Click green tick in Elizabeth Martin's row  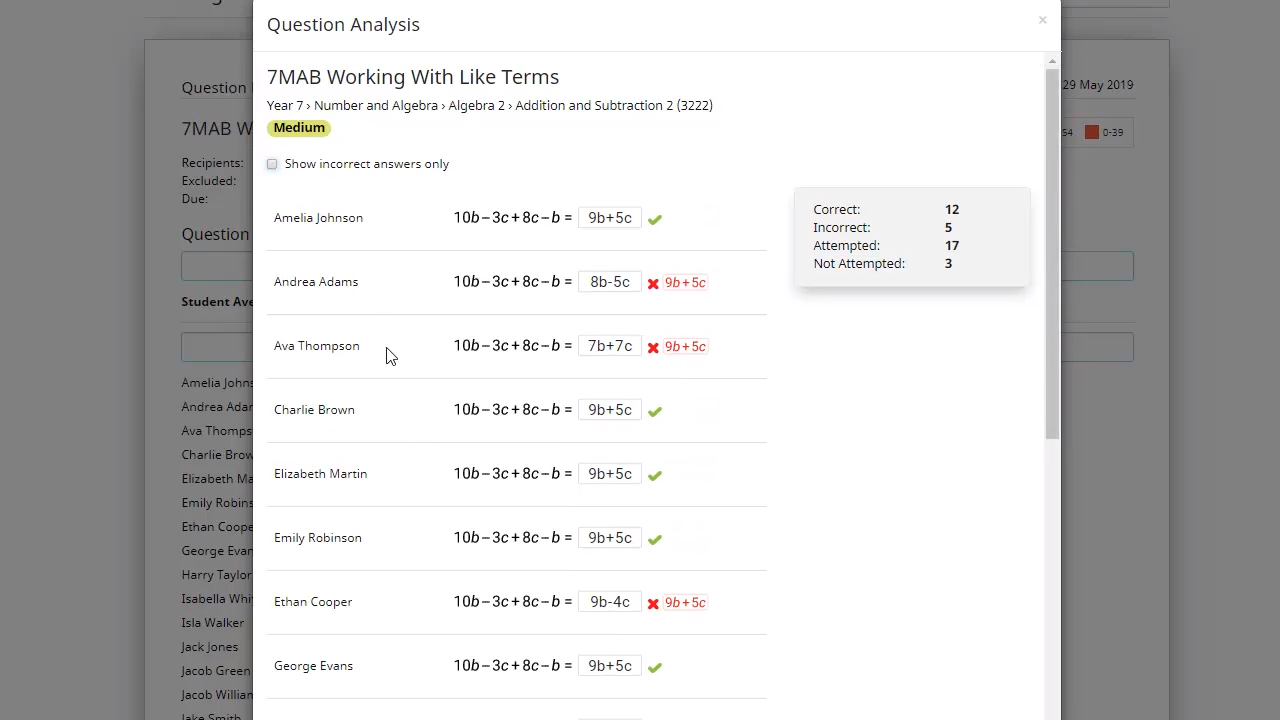pos(655,475)
